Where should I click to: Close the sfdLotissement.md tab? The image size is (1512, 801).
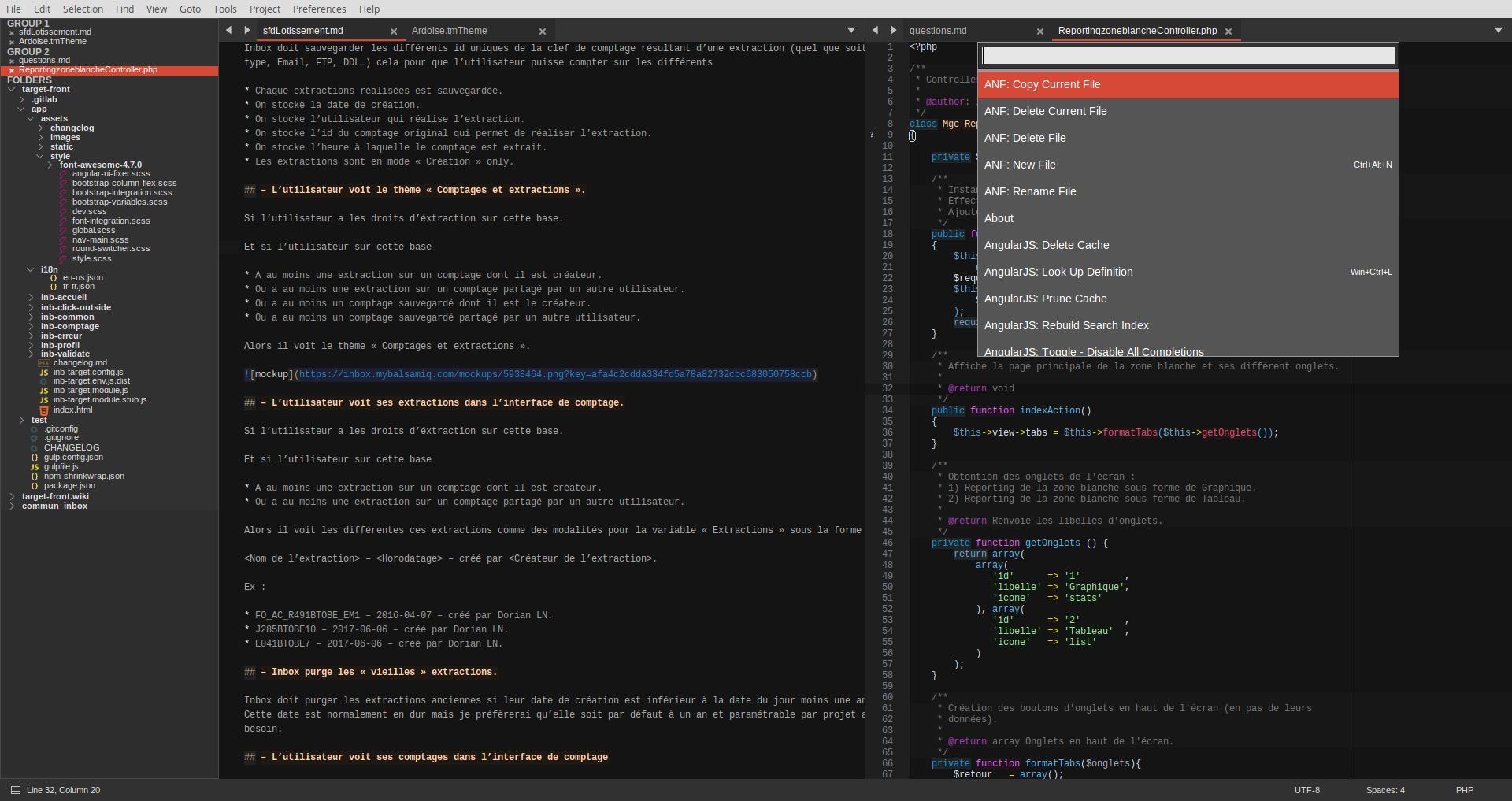(394, 32)
